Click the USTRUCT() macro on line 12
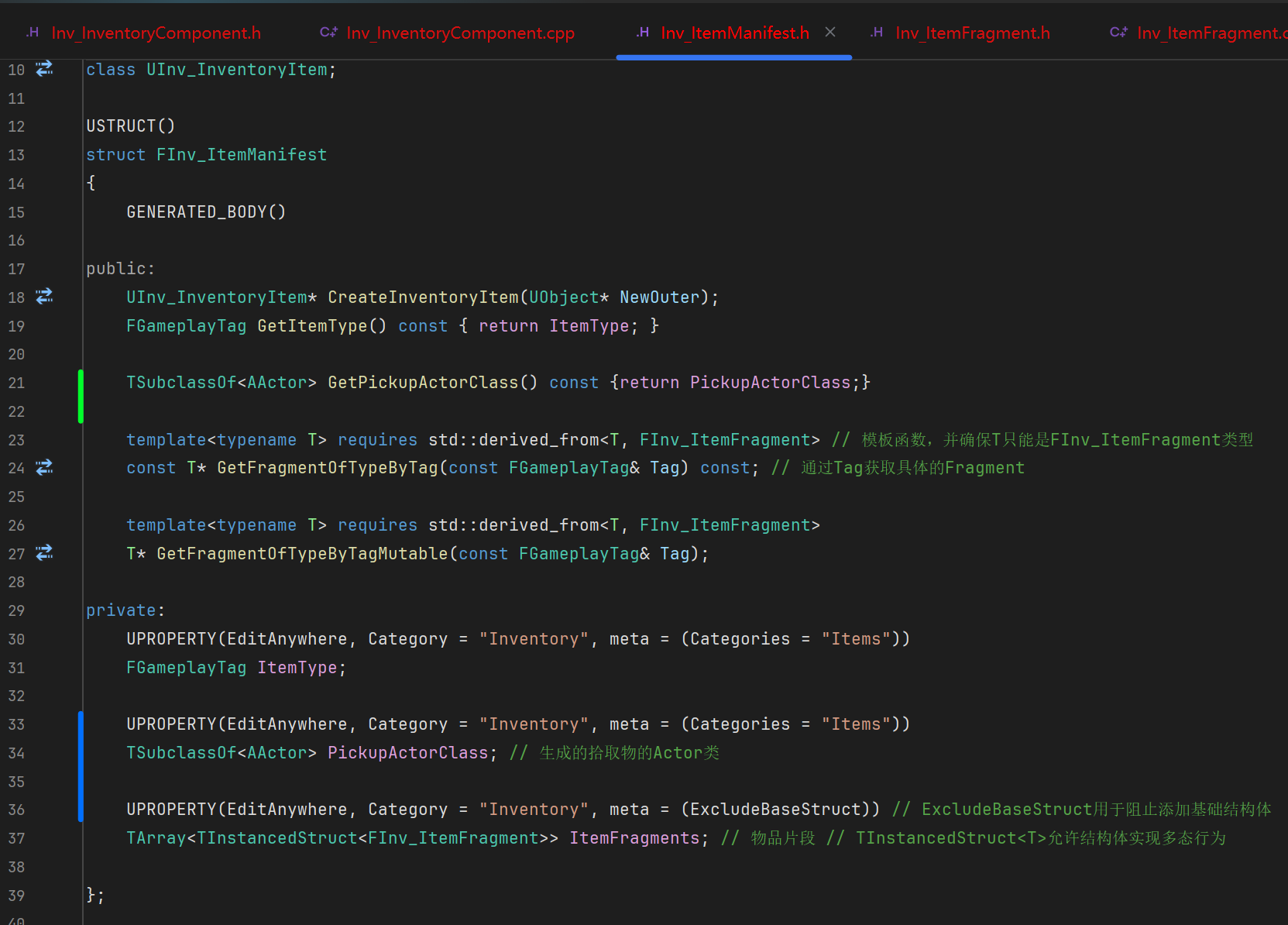Viewport: 1288px width, 925px height. 131,126
